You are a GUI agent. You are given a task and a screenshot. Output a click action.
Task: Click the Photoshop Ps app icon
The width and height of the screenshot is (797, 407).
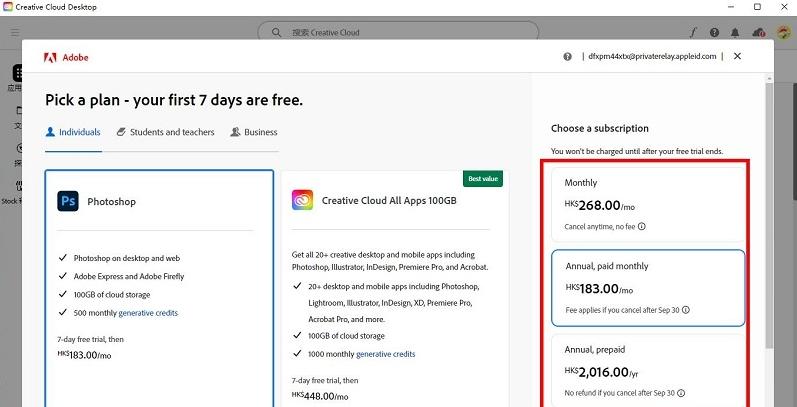(68, 201)
